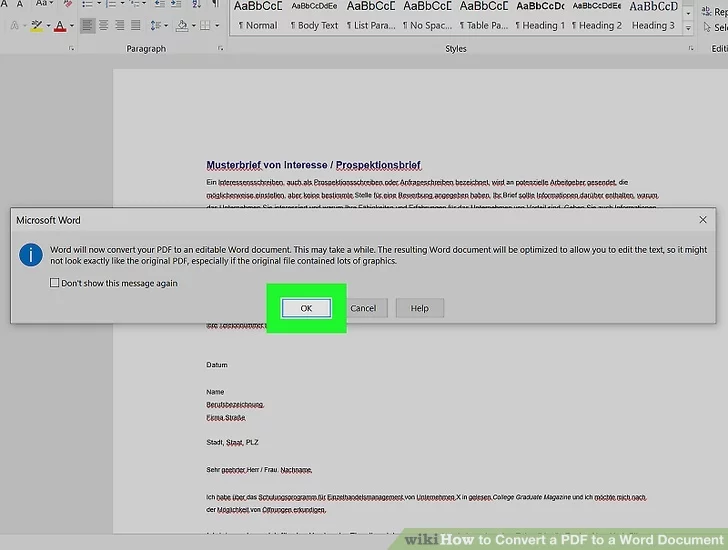This screenshot has width=728, height=550.
Task: Click the multilevel list icon
Action: (135, 4)
